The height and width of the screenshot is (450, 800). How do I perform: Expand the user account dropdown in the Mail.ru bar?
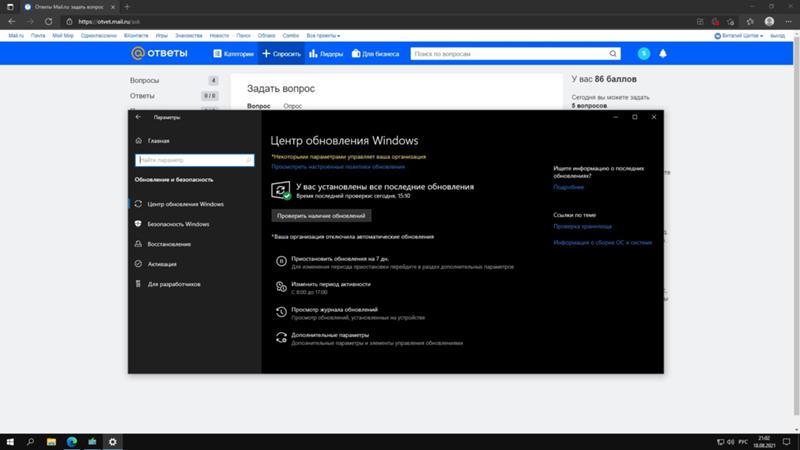click(x=739, y=36)
